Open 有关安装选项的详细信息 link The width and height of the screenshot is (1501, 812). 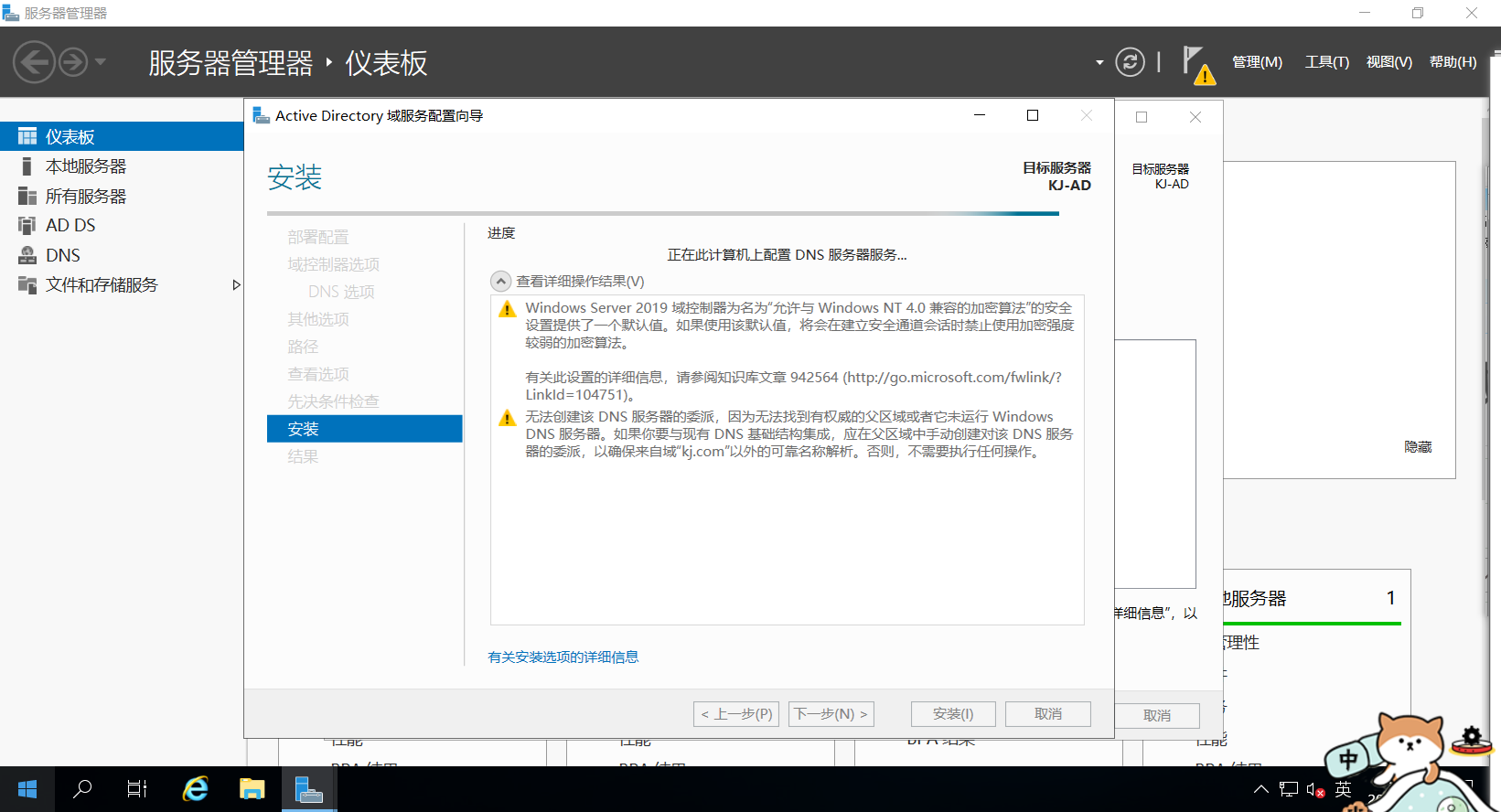(563, 657)
